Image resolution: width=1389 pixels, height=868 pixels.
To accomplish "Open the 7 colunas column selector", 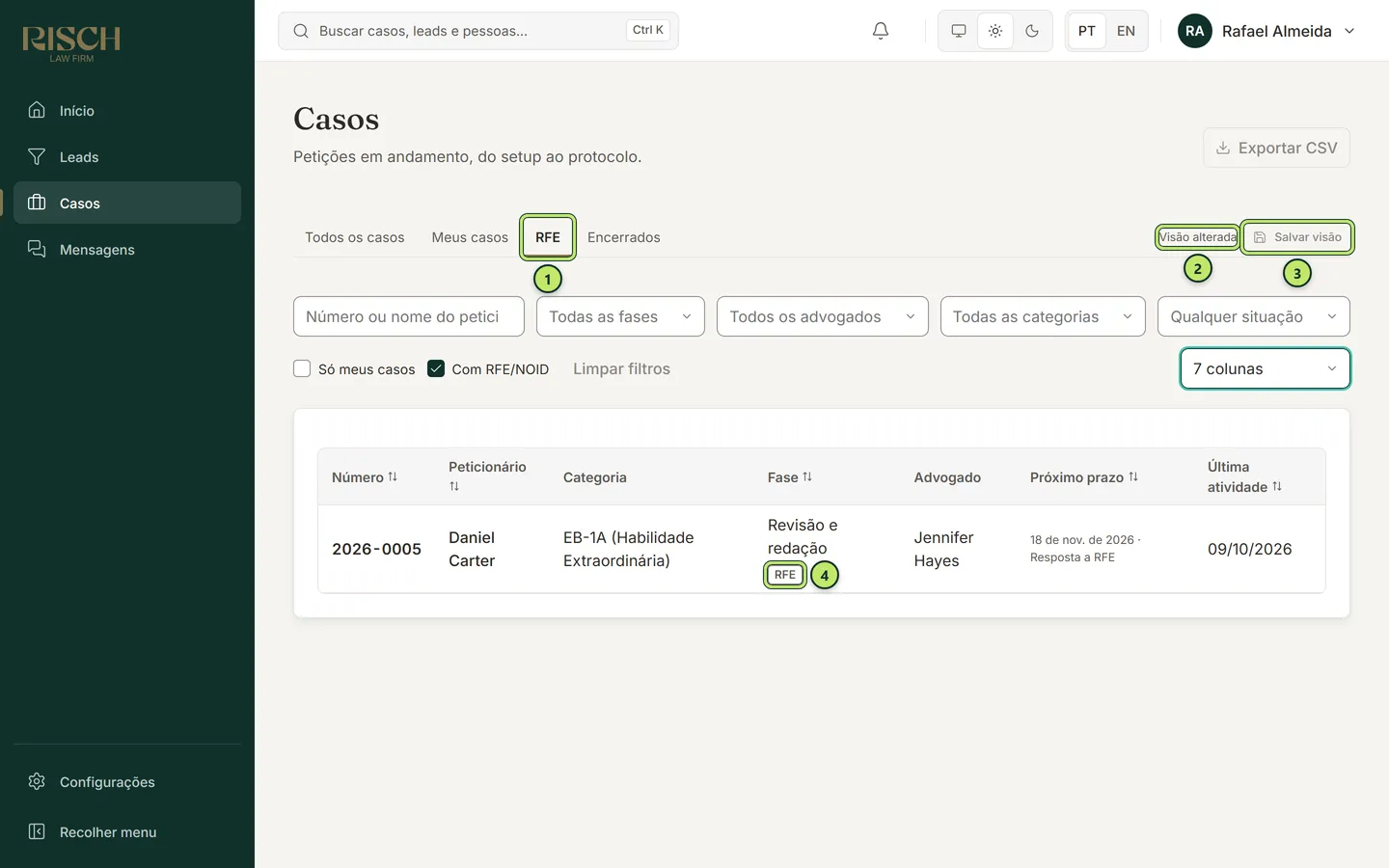I will point(1266,368).
